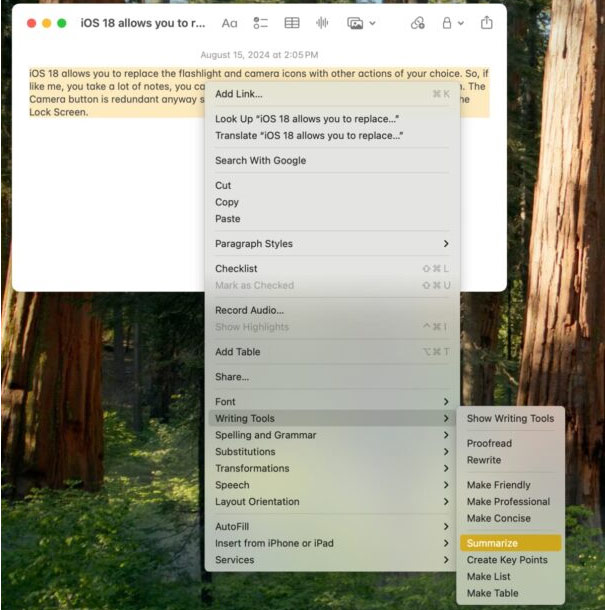The image size is (605, 610).
Task: Select Look Up "iOS 18 allows you to replace…"
Action: point(332,119)
